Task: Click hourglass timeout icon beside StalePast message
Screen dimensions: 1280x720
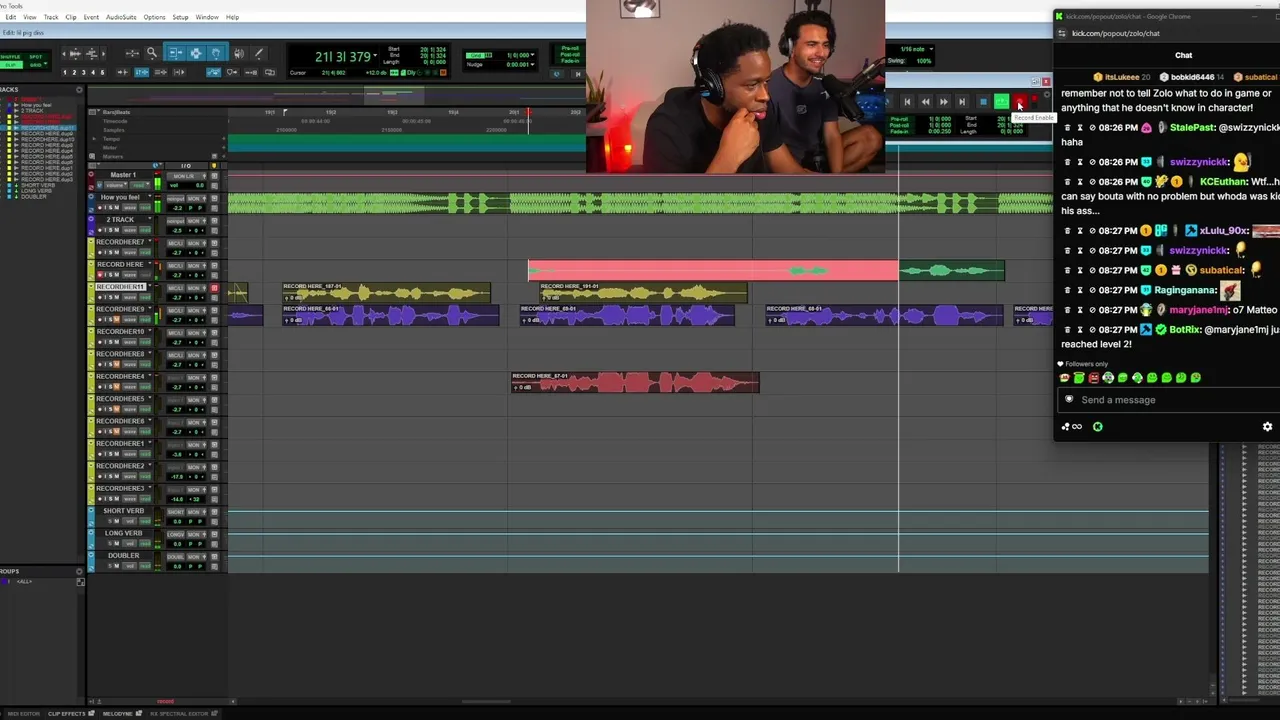Action: pyautogui.click(x=1080, y=128)
